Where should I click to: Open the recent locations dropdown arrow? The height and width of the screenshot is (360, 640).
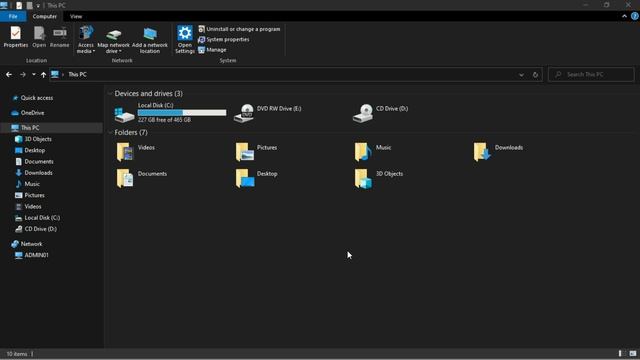click(x=34, y=75)
